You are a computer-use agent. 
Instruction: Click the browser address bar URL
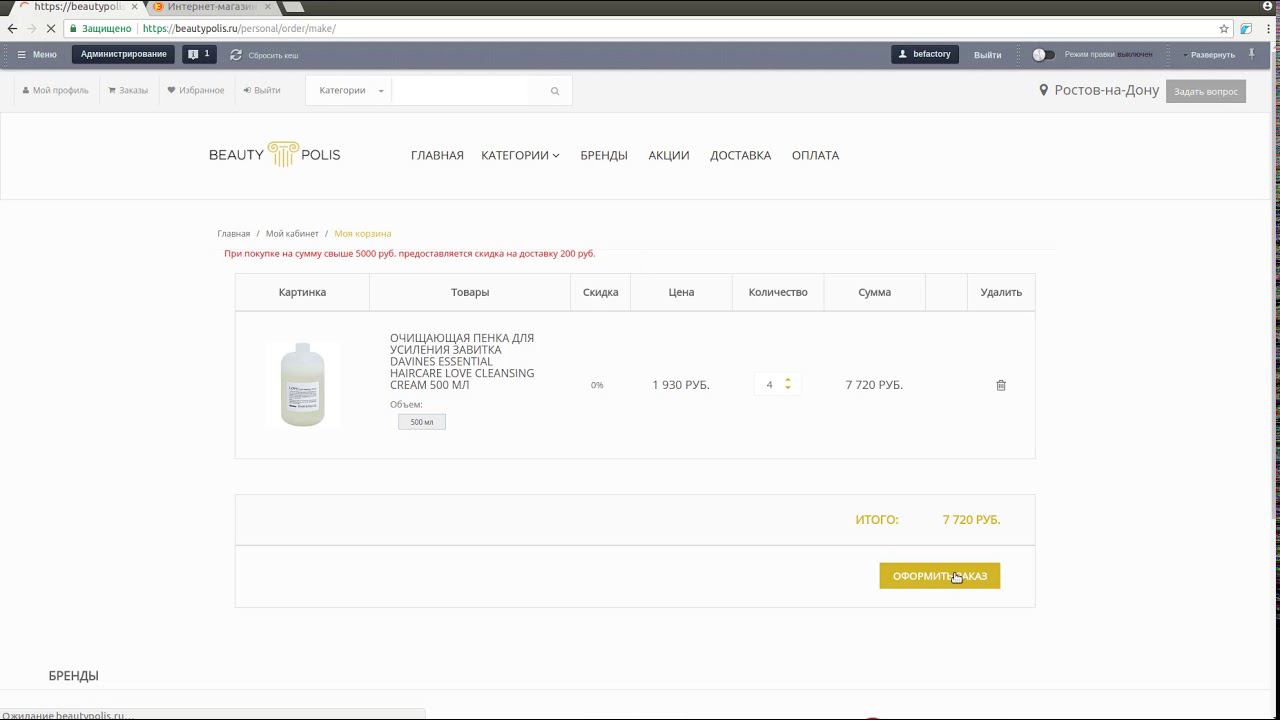point(239,29)
